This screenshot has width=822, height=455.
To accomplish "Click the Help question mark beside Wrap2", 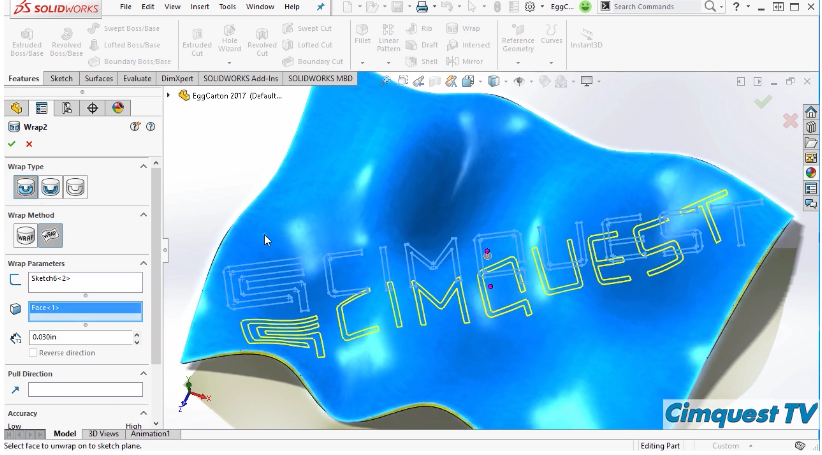I will click(x=151, y=127).
